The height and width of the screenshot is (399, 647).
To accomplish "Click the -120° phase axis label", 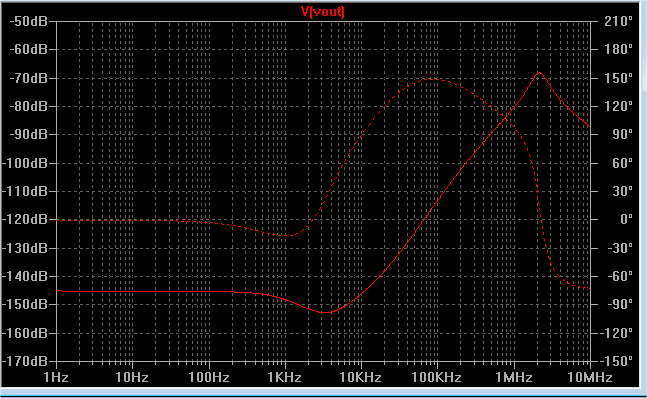I will (616, 333).
